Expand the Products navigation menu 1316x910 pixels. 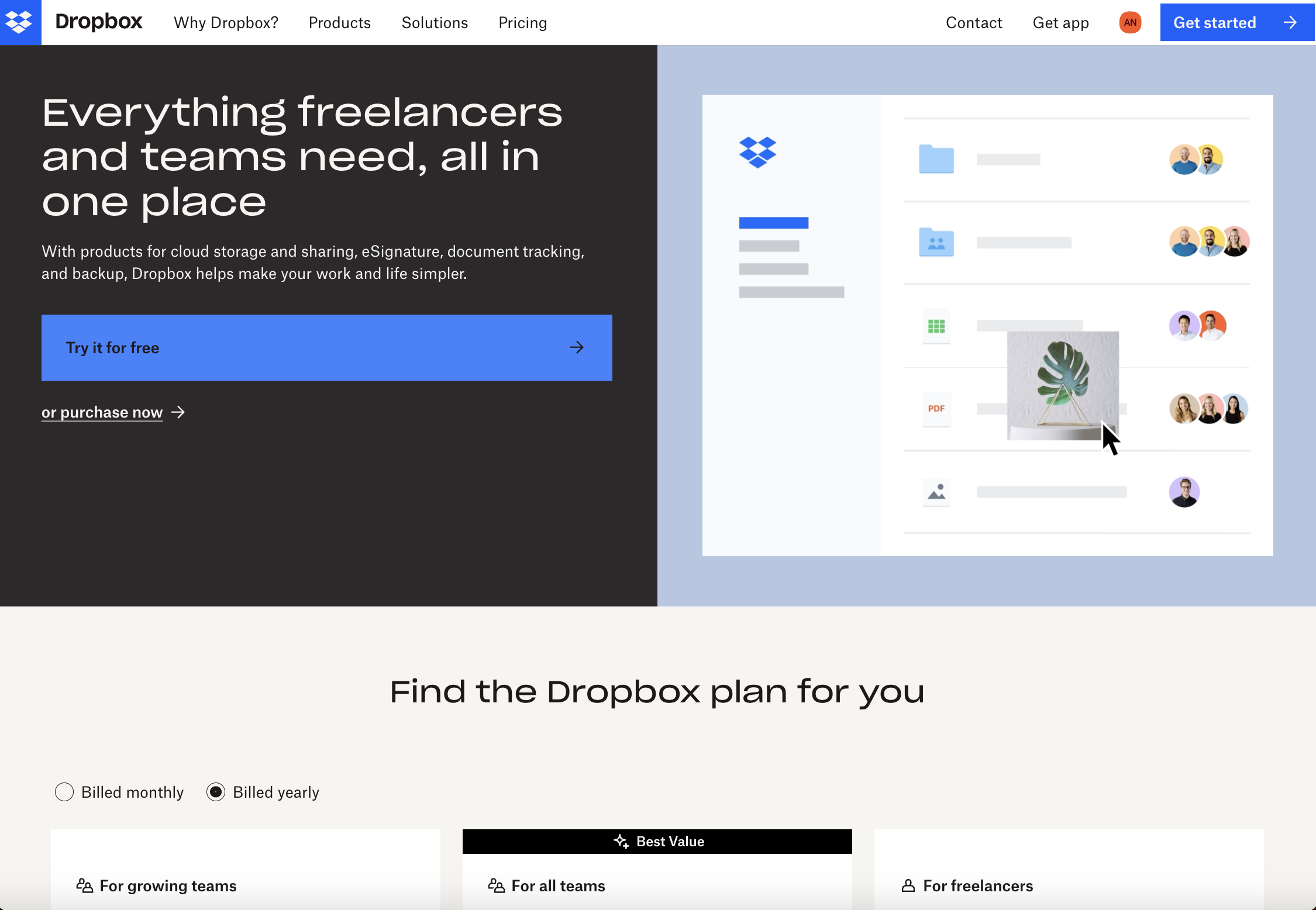coord(339,22)
